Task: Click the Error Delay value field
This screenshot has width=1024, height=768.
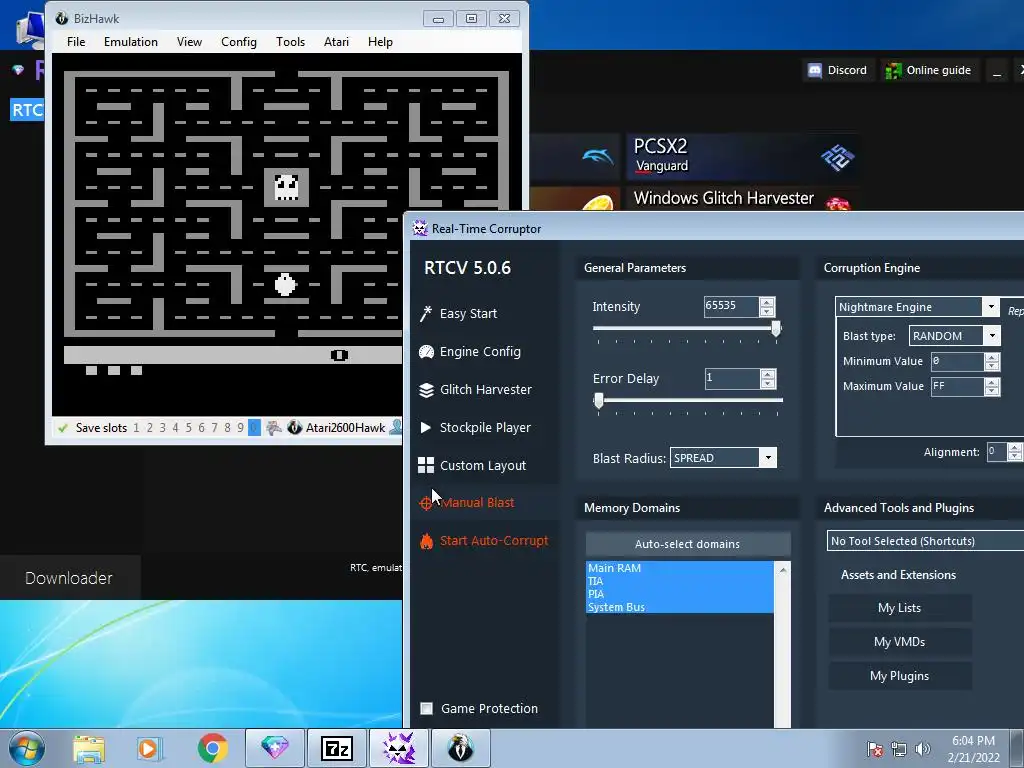Action: 733,378
